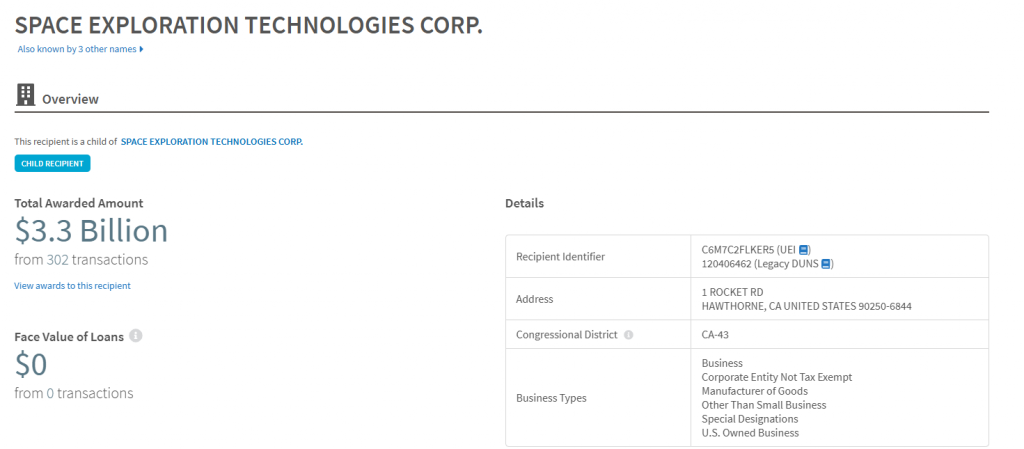The image size is (1024, 449).
Task: Select the $3.3 Billion total awarded amount
Action: coord(91,231)
